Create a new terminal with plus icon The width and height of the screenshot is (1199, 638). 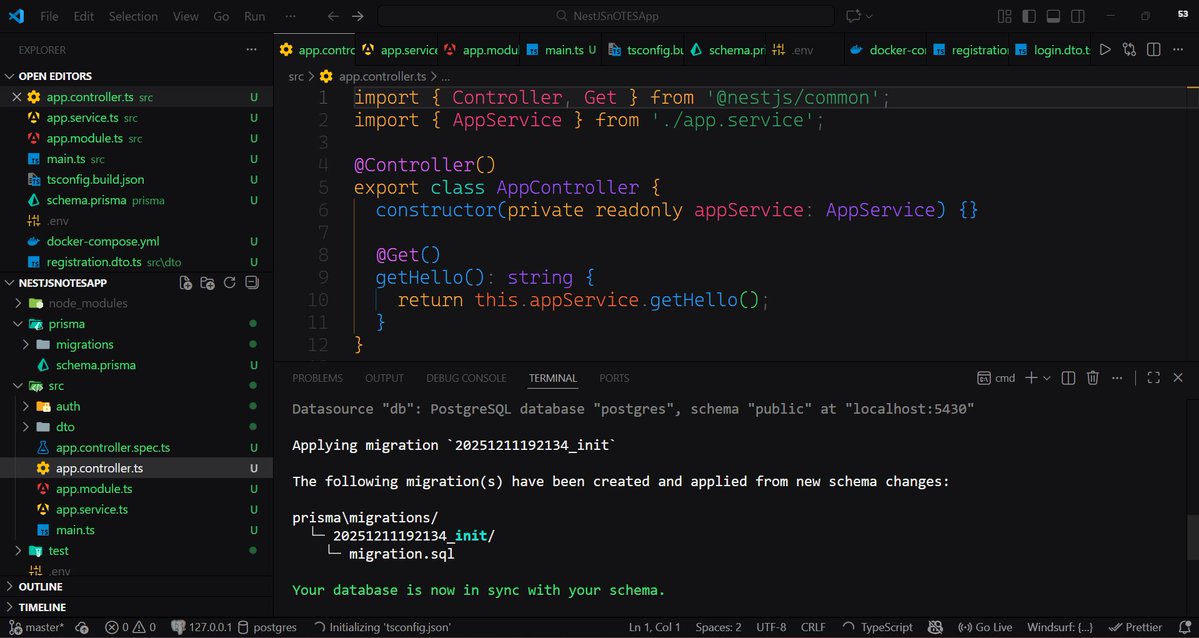tap(1031, 378)
